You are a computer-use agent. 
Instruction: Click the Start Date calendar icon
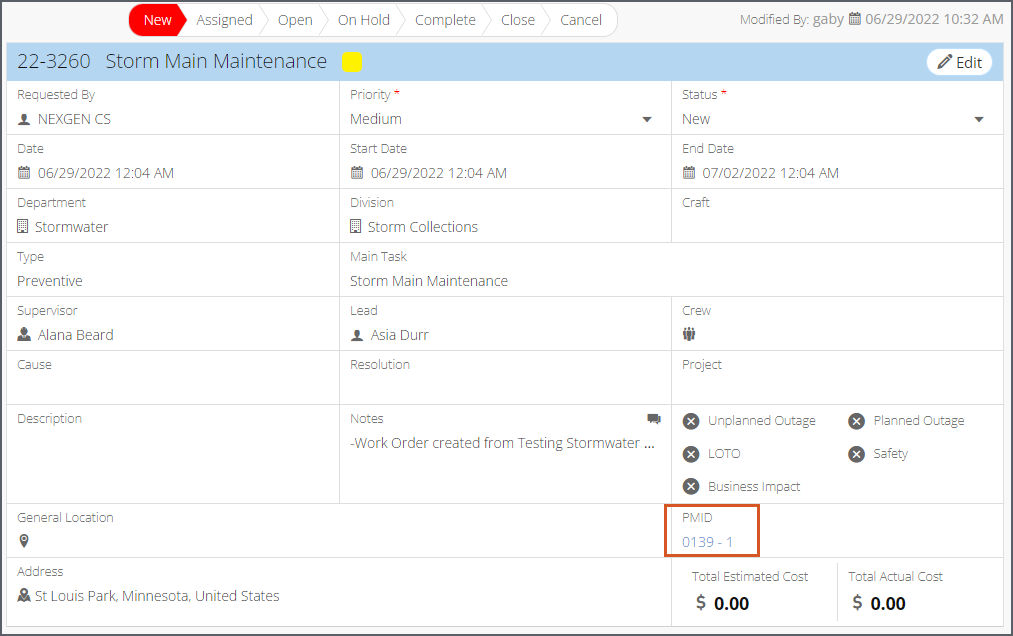[357, 173]
